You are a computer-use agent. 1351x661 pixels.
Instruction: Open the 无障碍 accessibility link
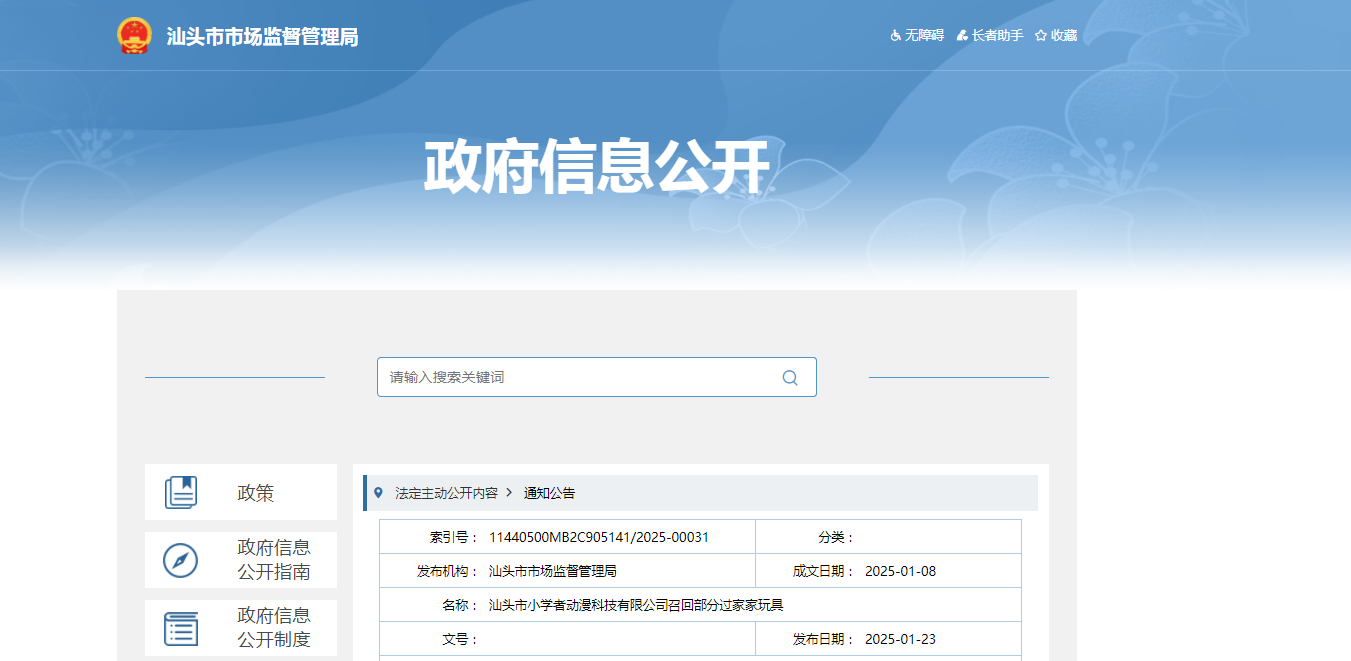pyautogui.click(x=924, y=36)
